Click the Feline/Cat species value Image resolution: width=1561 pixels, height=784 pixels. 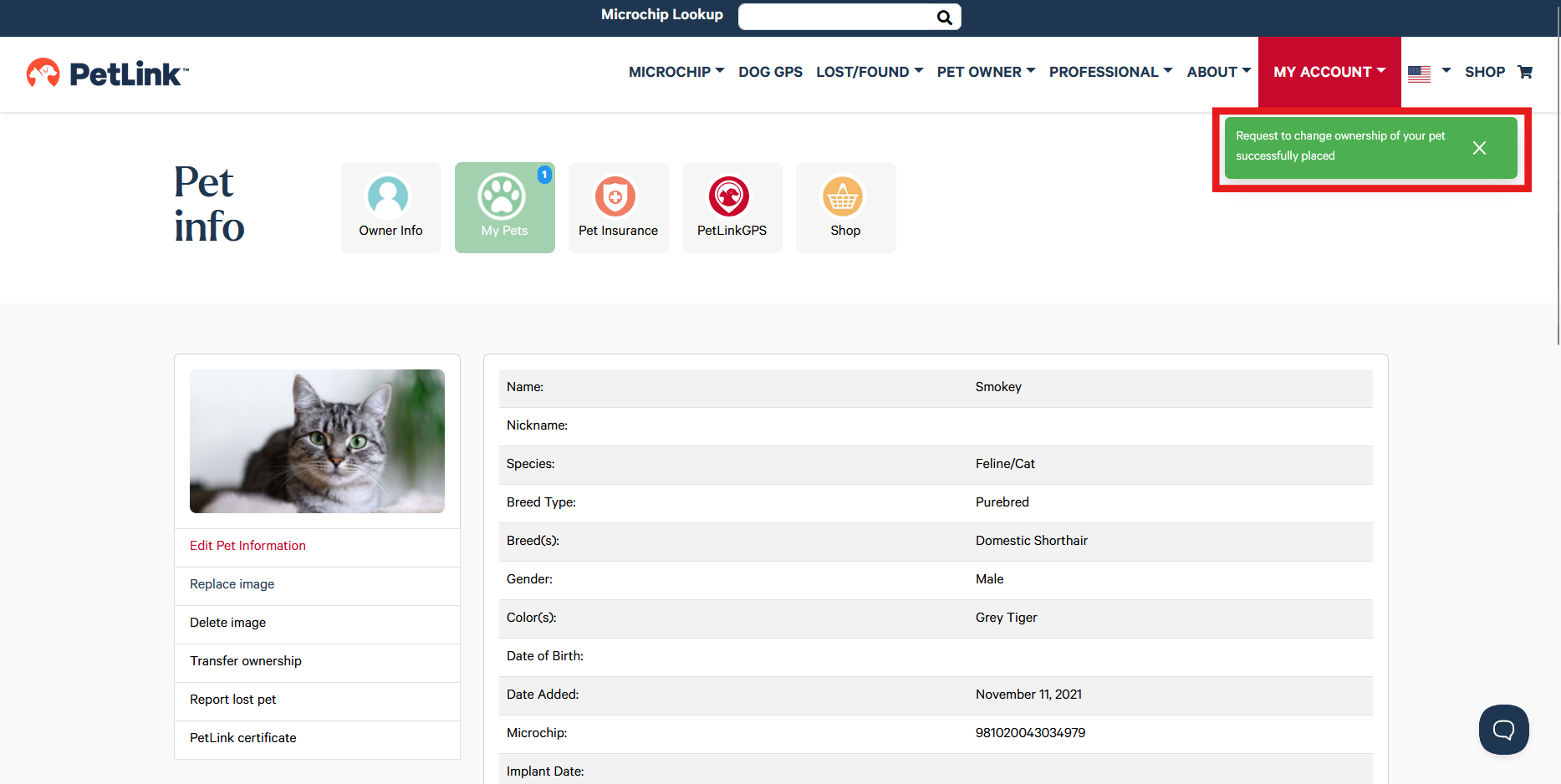pos(1005,464)
